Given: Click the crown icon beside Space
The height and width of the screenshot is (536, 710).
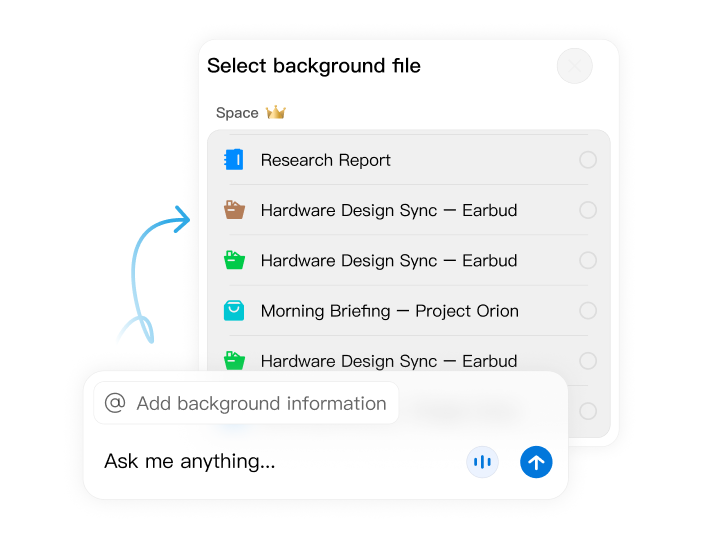Looking at the screenshot, I should point(276,113).
